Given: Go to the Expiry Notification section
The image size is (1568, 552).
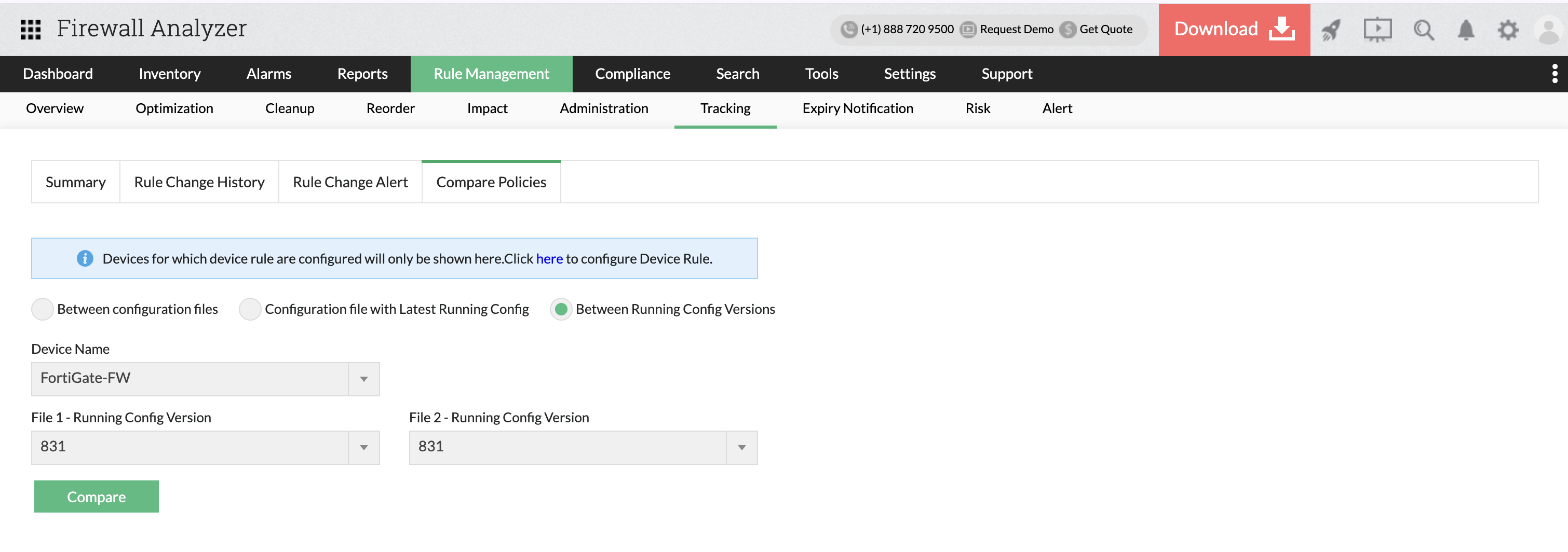Looking at the screenshot, I should click(x=858, y=108).
